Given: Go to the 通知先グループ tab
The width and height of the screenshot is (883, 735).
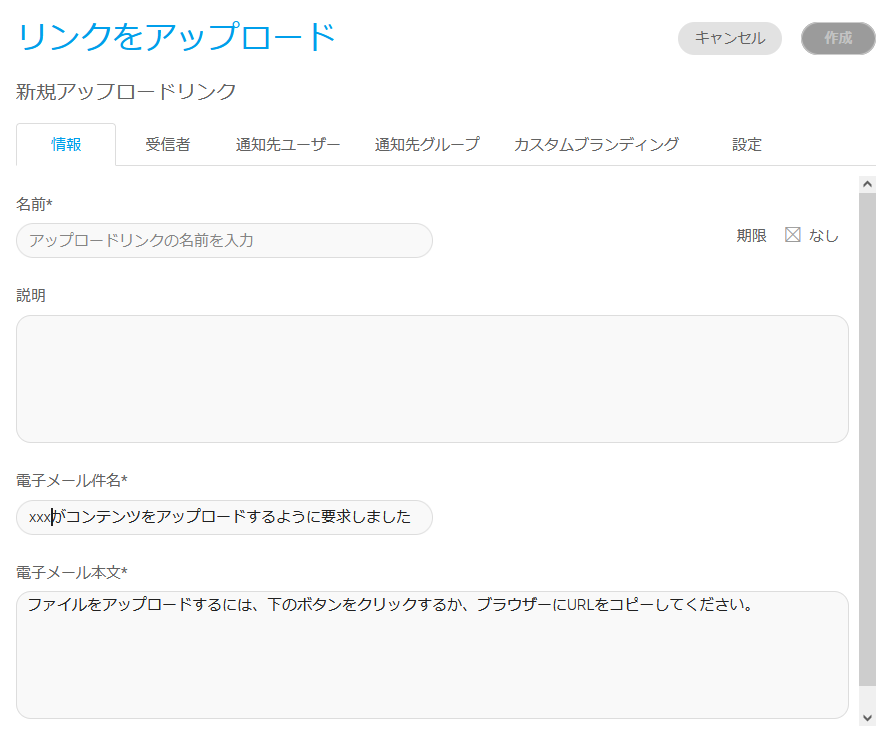Looking at the screenshot, I should click(427, 144).
